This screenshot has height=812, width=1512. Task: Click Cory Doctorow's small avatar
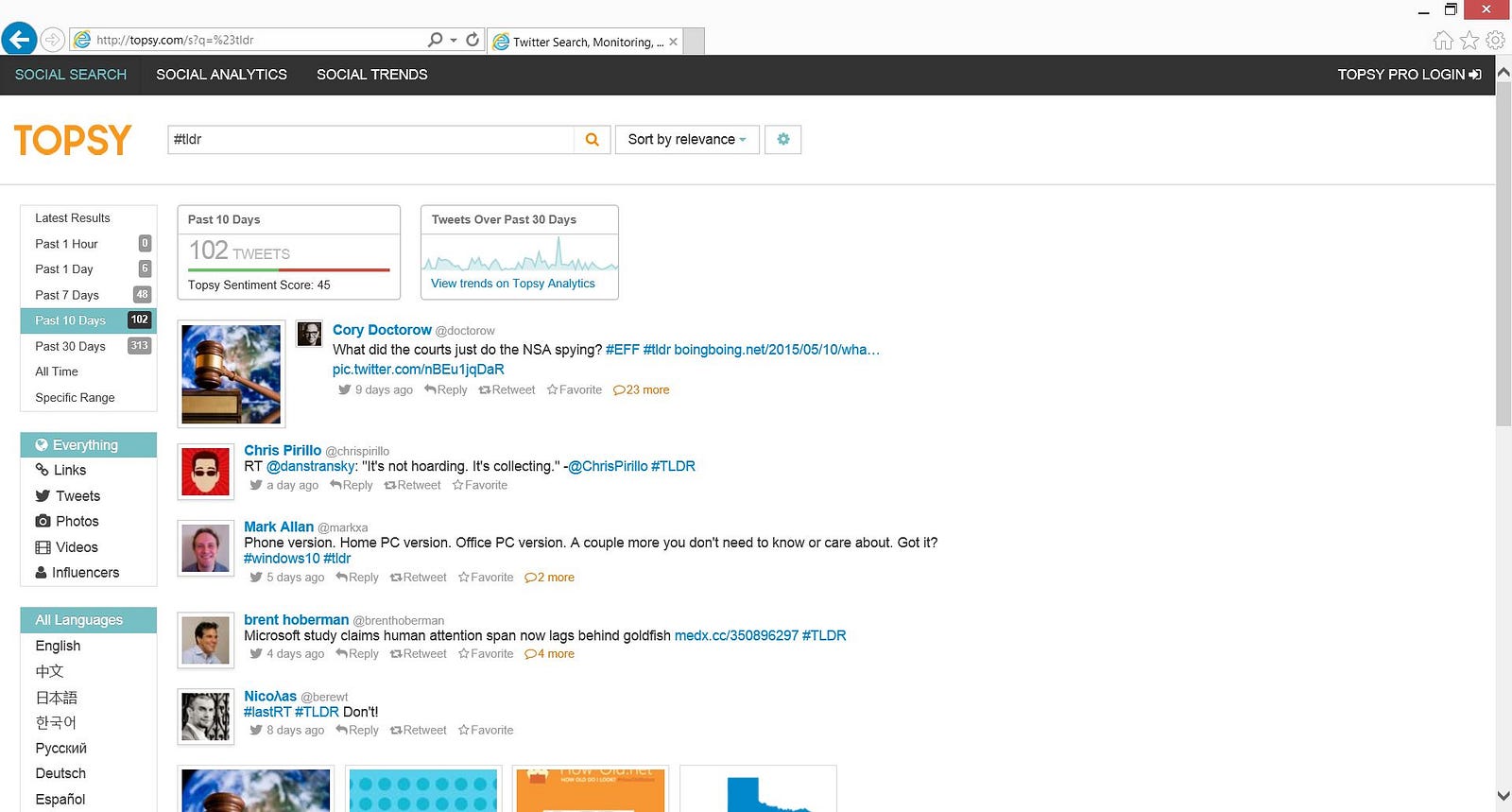pyautogui.click(x=309, y=334)
